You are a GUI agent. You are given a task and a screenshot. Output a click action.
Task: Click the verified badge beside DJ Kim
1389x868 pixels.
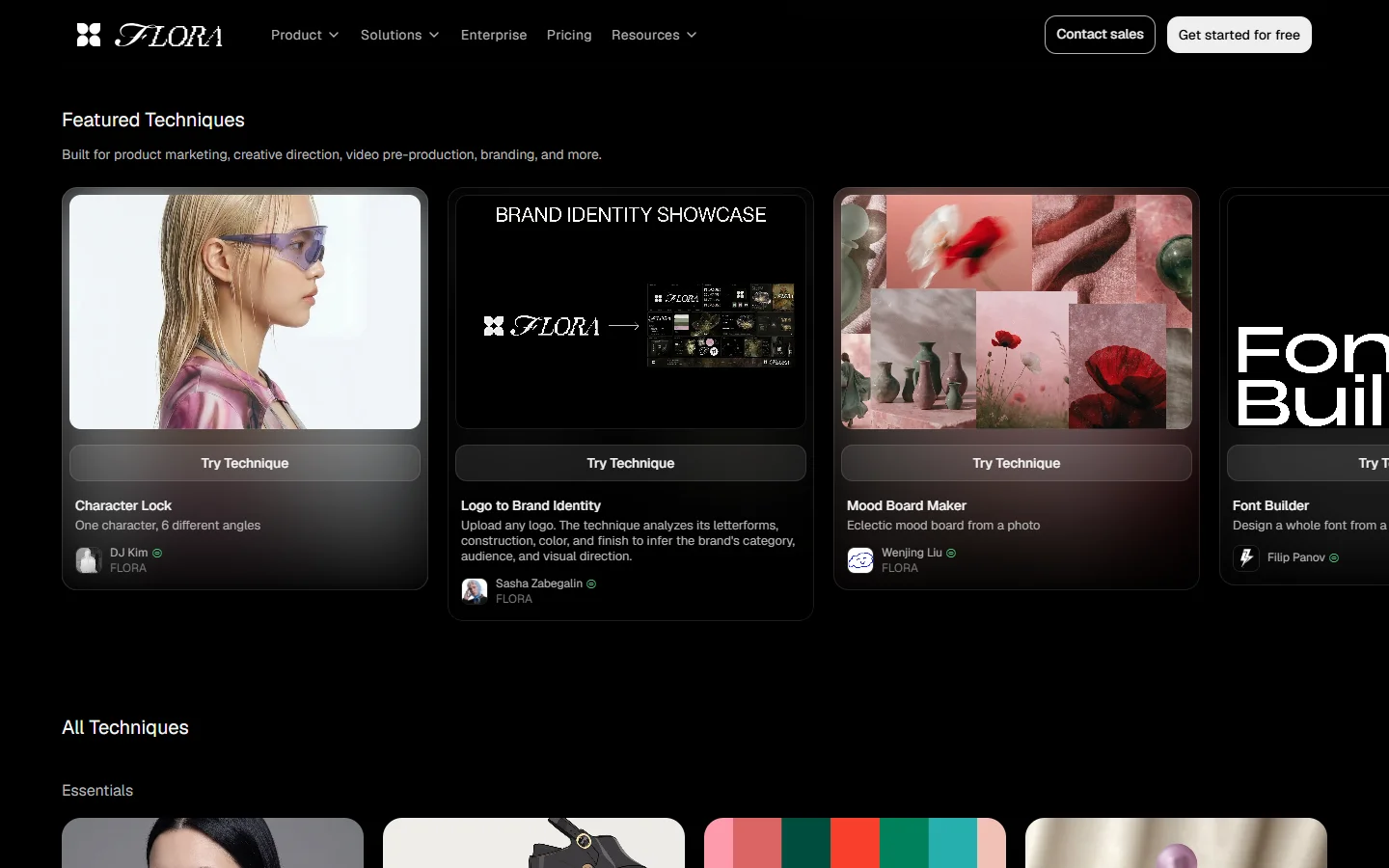(157, 554)
